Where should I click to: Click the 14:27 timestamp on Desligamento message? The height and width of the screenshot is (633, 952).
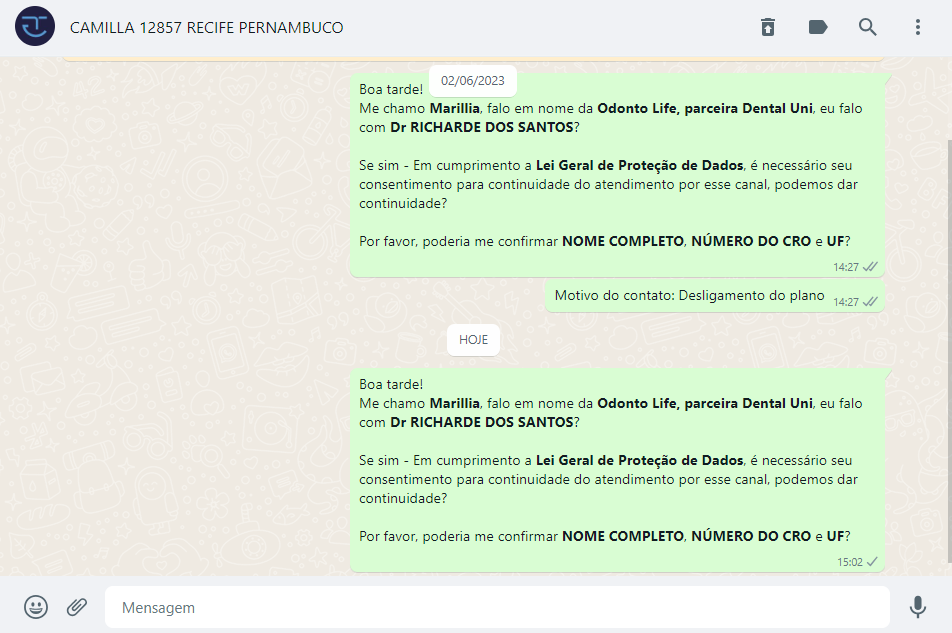pyautogui.click(x=845, y=301)
